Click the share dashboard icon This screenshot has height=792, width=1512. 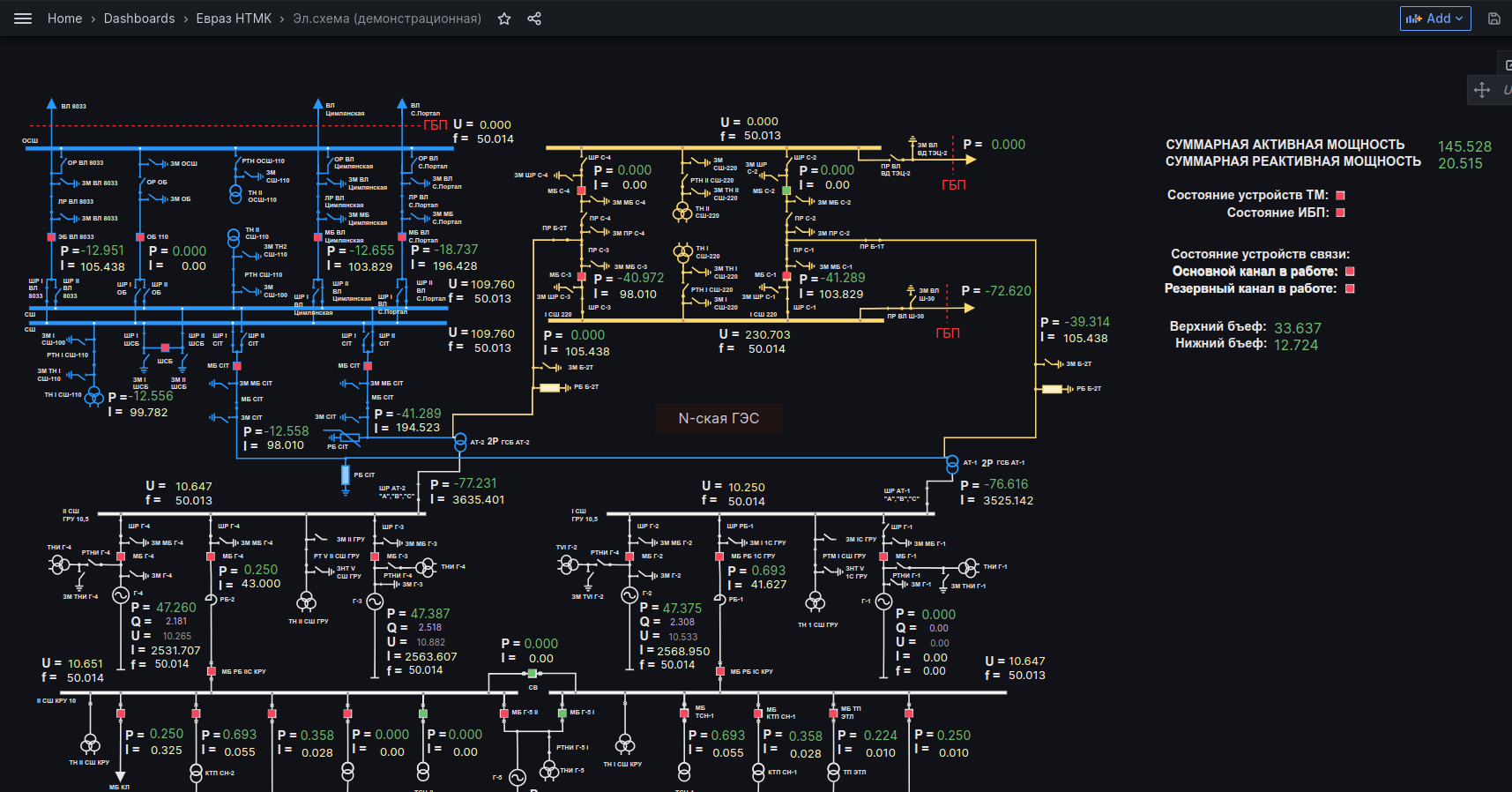click(x=534, y=19)
